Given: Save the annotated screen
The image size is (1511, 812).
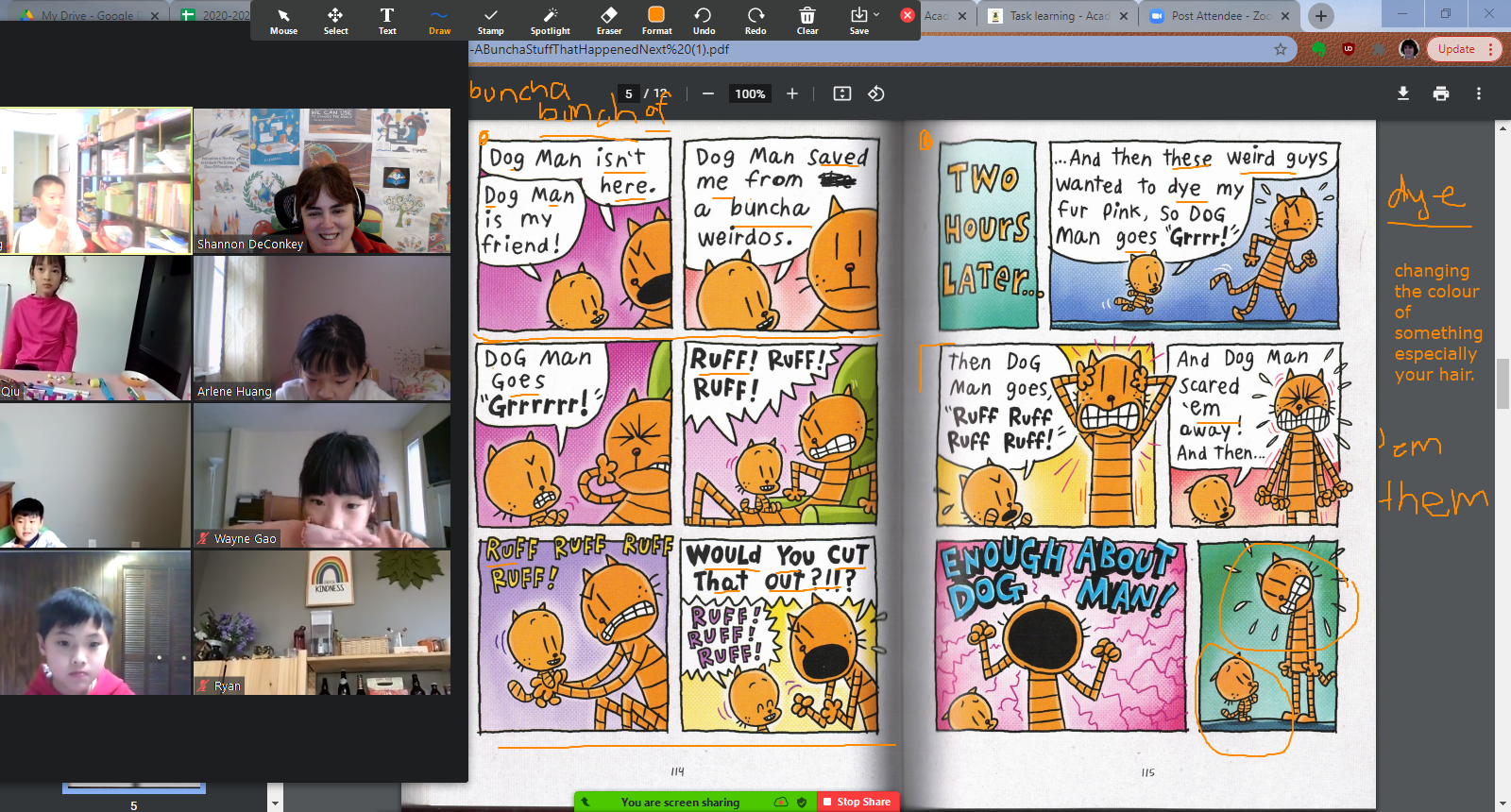Looking at the screenshot, I should 858,21.
